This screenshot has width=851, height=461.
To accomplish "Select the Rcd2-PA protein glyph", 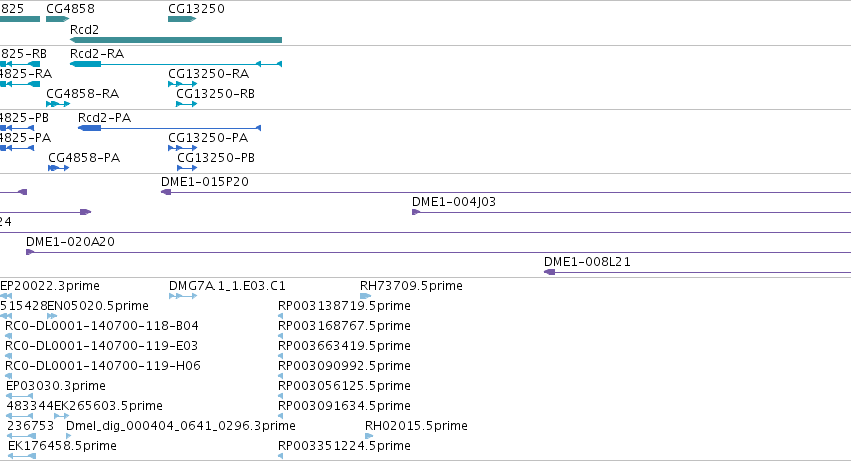I will click(x=169, y=128).
